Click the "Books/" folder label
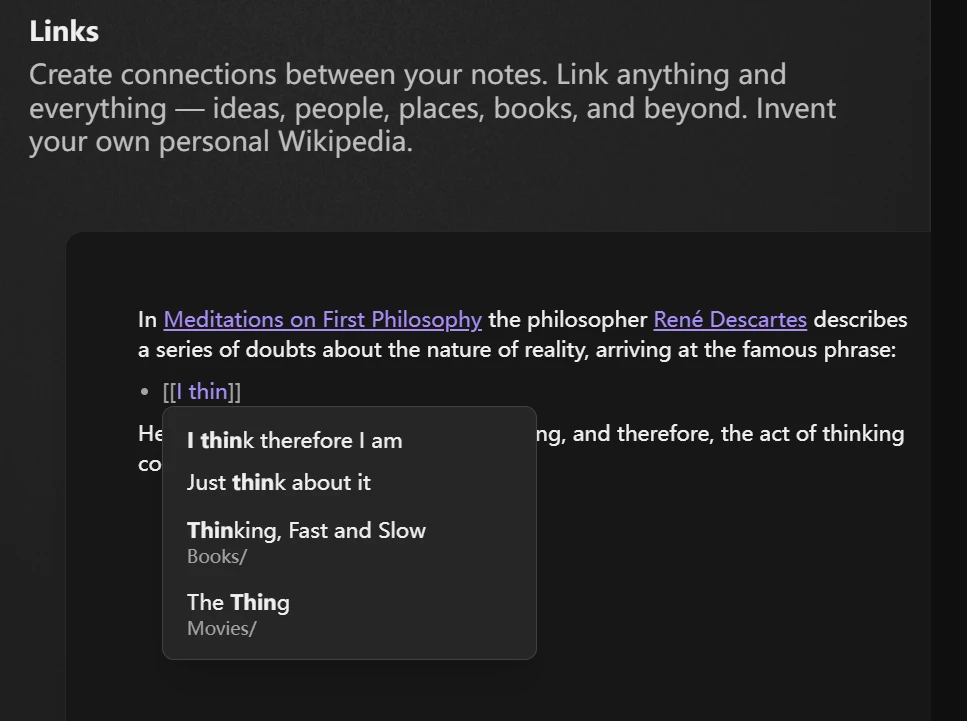967x721 pixels. [x=216, y=556]
